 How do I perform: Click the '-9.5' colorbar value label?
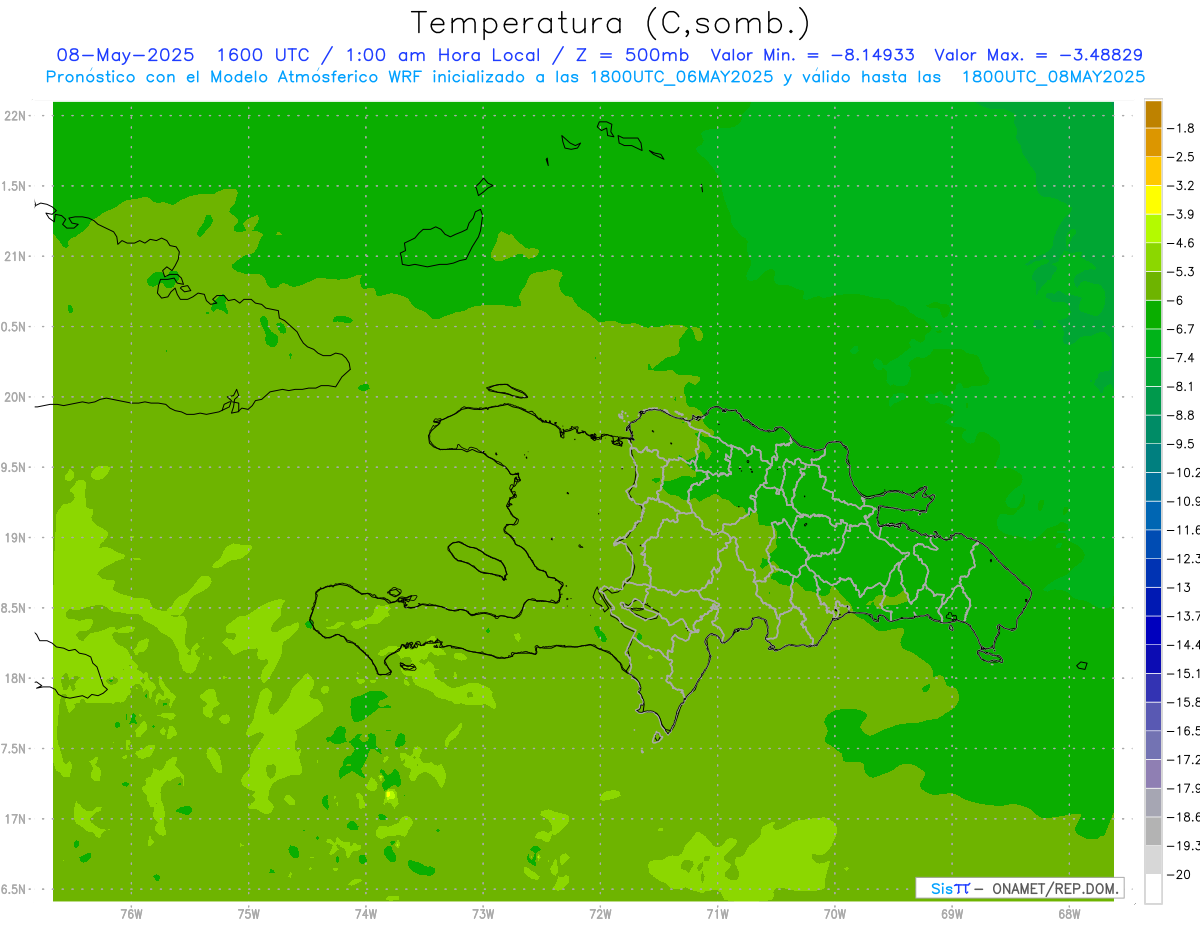[x=1181, y=443]
